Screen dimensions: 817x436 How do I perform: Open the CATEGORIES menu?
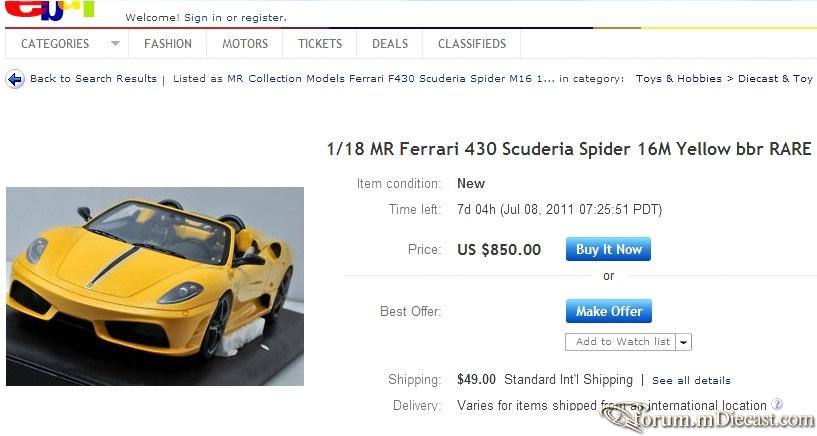pyautogui.click(x=55, y=44)
